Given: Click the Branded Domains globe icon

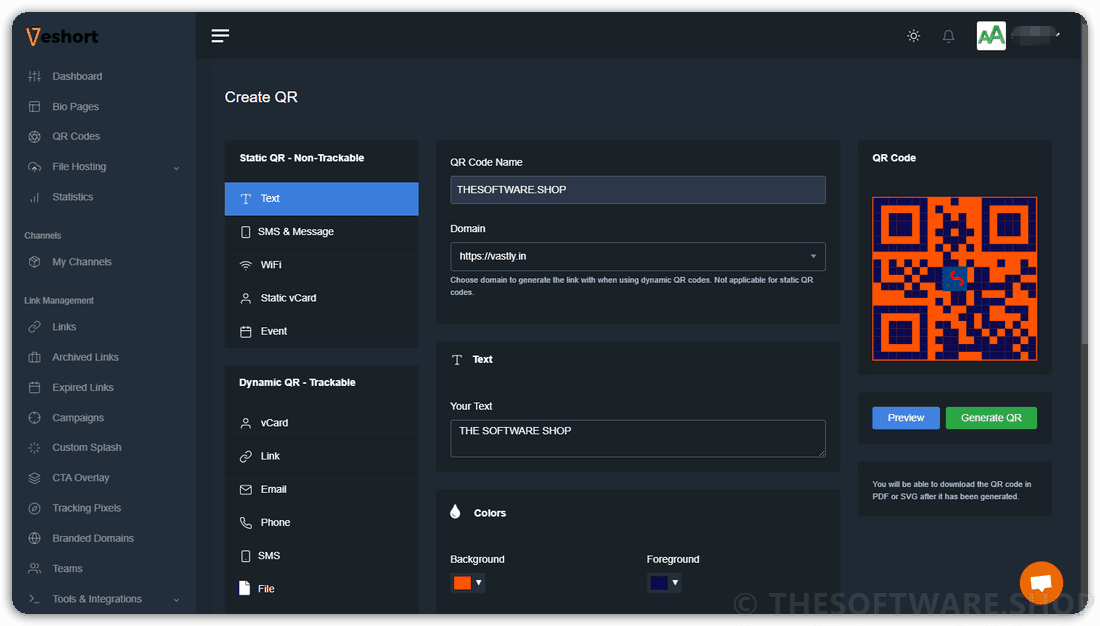Looking at the screenshot, I should tap(34, 538).
